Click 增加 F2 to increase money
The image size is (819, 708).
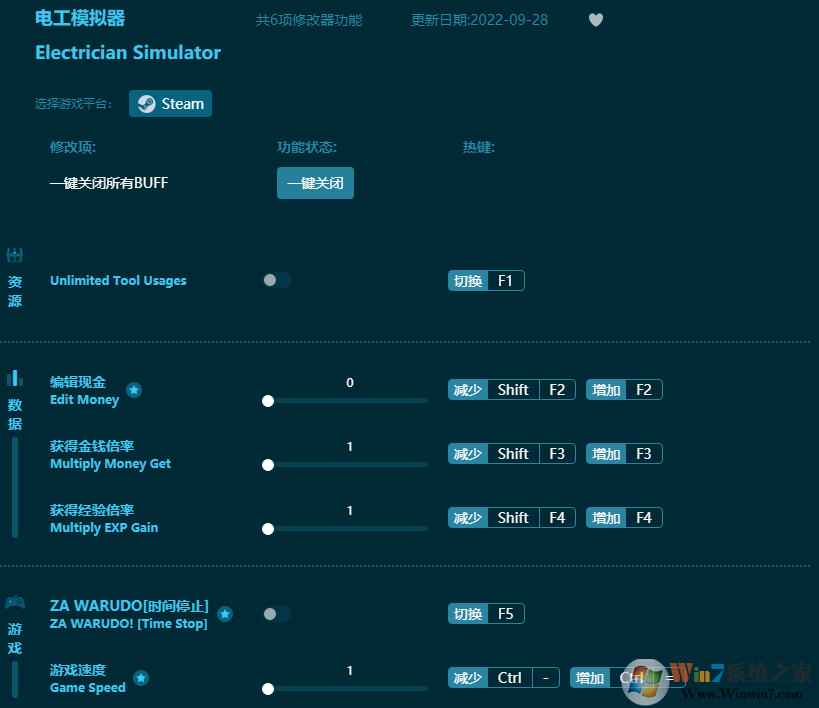pos(624,390)
